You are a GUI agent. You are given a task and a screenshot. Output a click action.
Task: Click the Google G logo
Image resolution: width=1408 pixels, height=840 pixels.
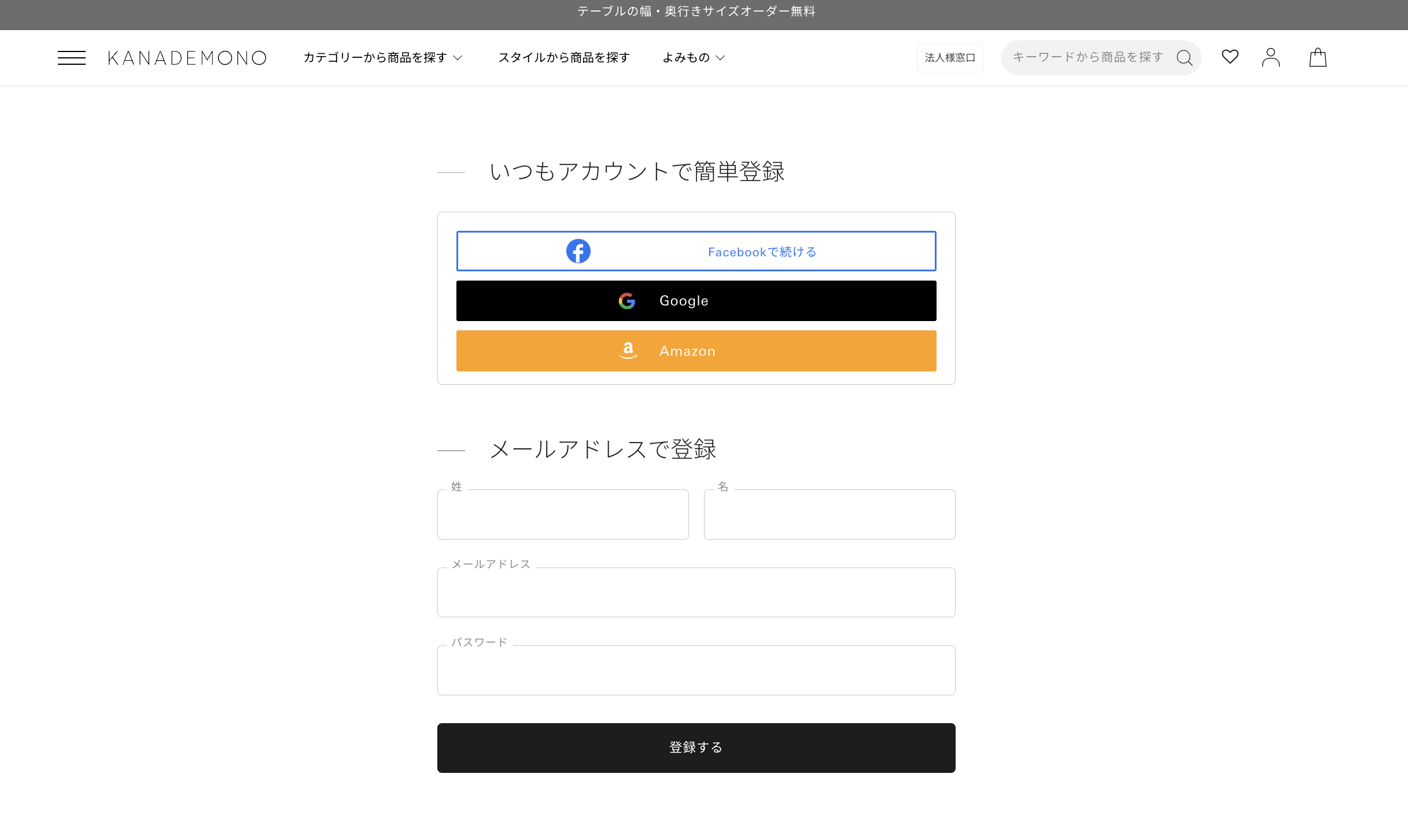point(626,301)
